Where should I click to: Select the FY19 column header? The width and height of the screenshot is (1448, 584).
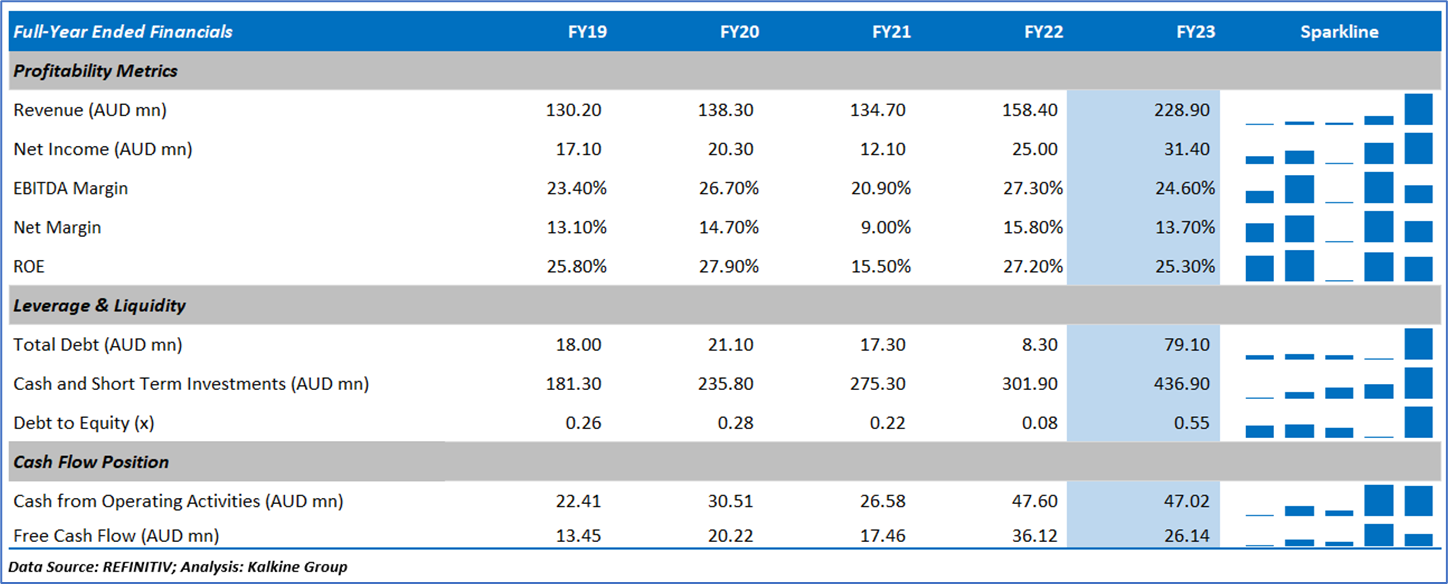click(587, 32)
